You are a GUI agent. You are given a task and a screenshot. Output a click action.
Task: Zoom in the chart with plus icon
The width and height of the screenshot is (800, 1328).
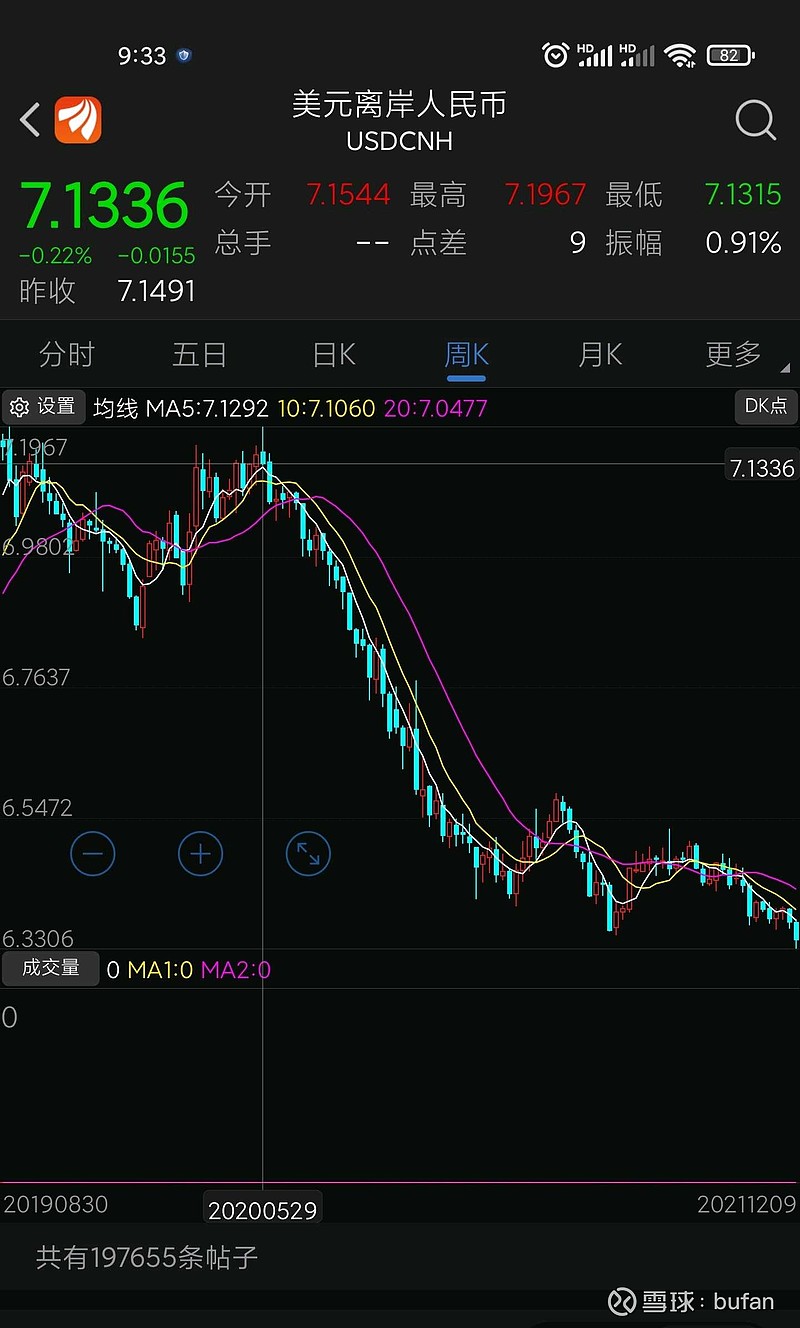(x=200, y=854)
